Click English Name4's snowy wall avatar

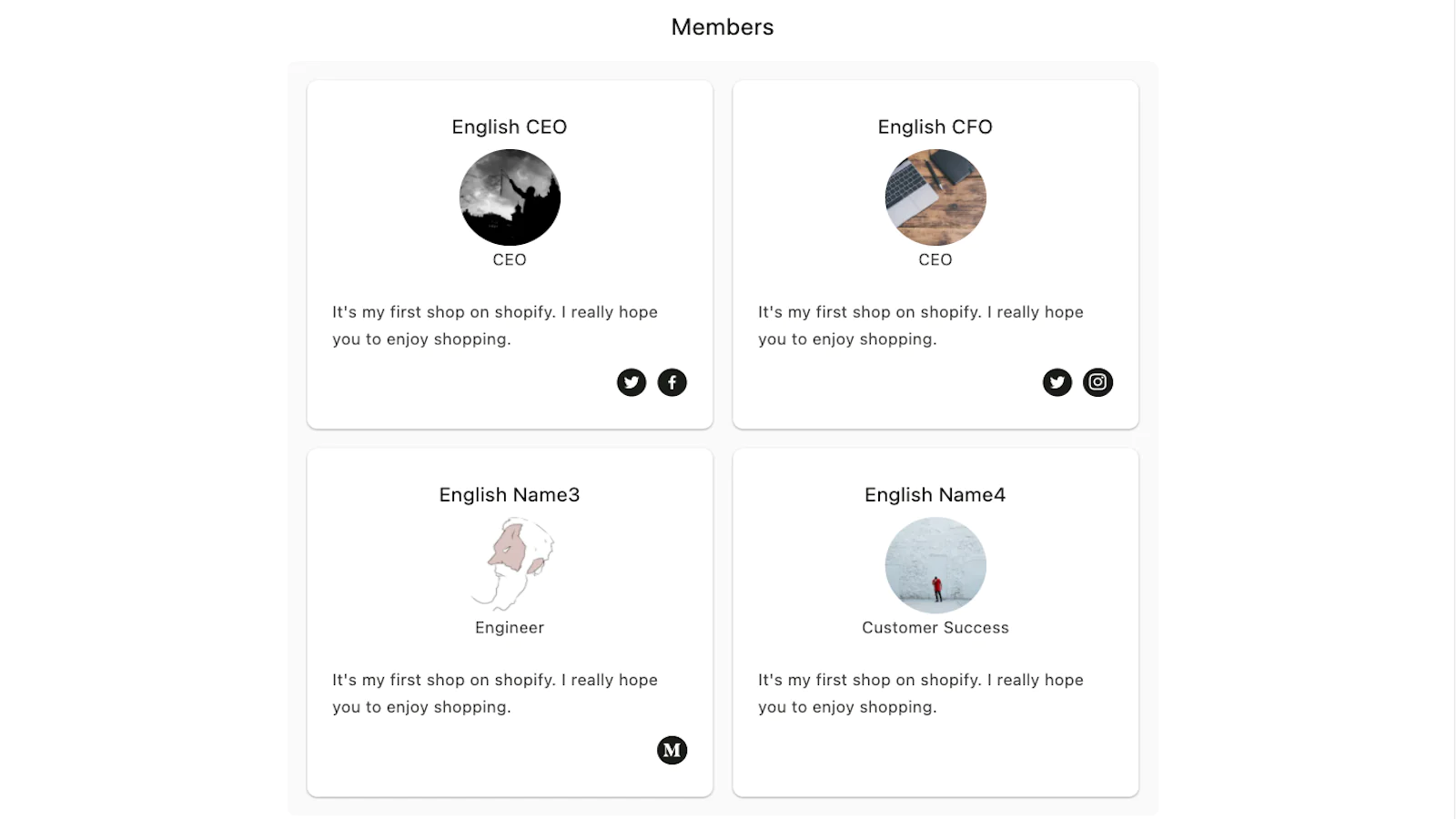pos(935,565)
